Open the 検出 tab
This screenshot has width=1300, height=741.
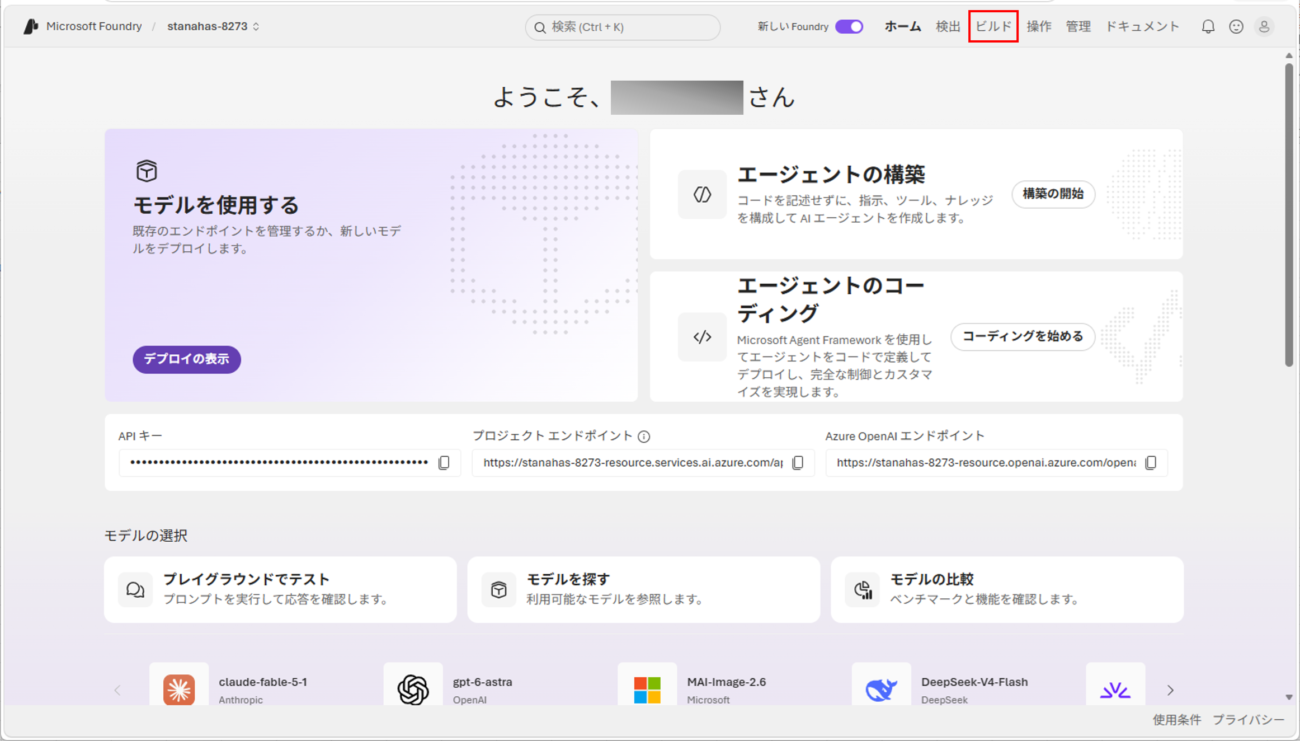pyautogui.click(x=948, y=27)
